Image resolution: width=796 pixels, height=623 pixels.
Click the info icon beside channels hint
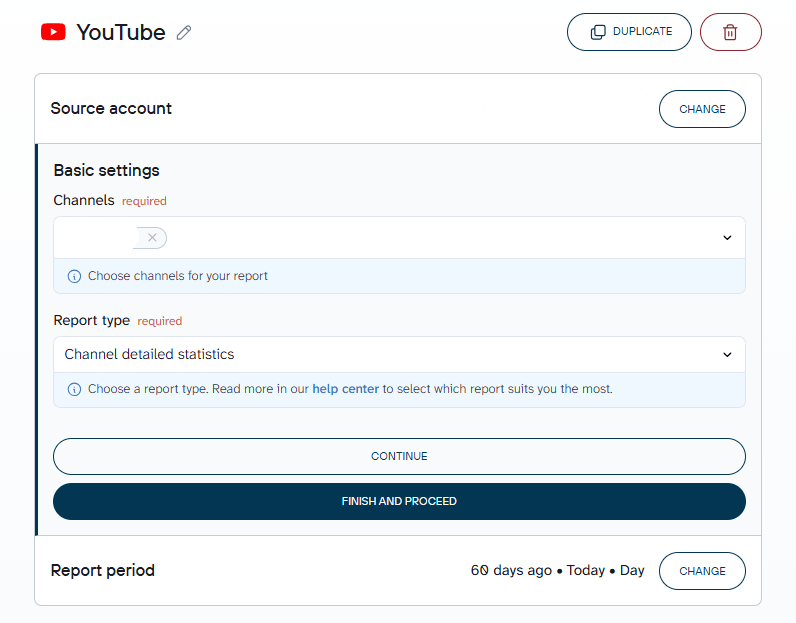74,276
